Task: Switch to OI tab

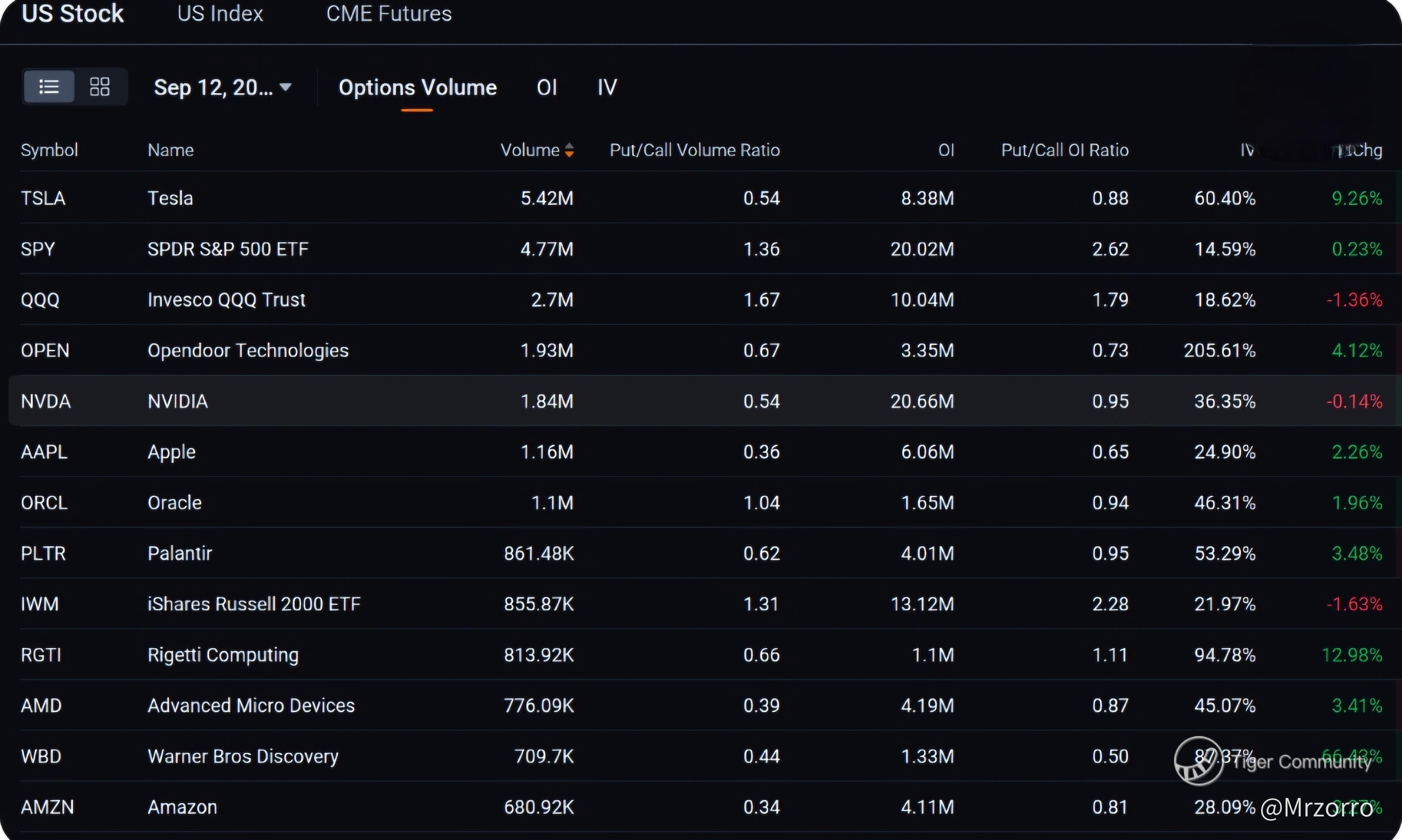Action: [547, 88]
